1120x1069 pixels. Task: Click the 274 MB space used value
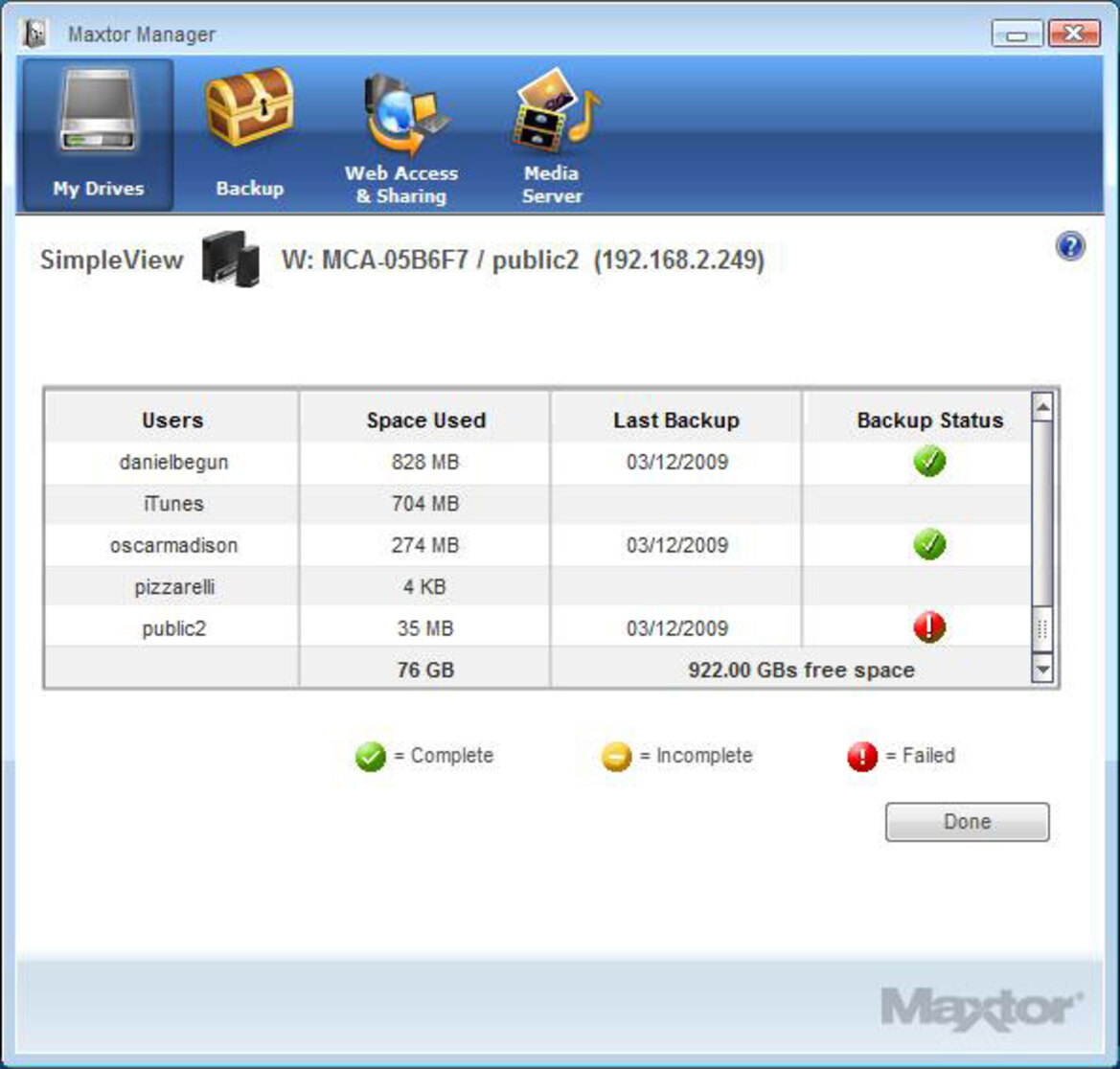click(x=425, y=545)
